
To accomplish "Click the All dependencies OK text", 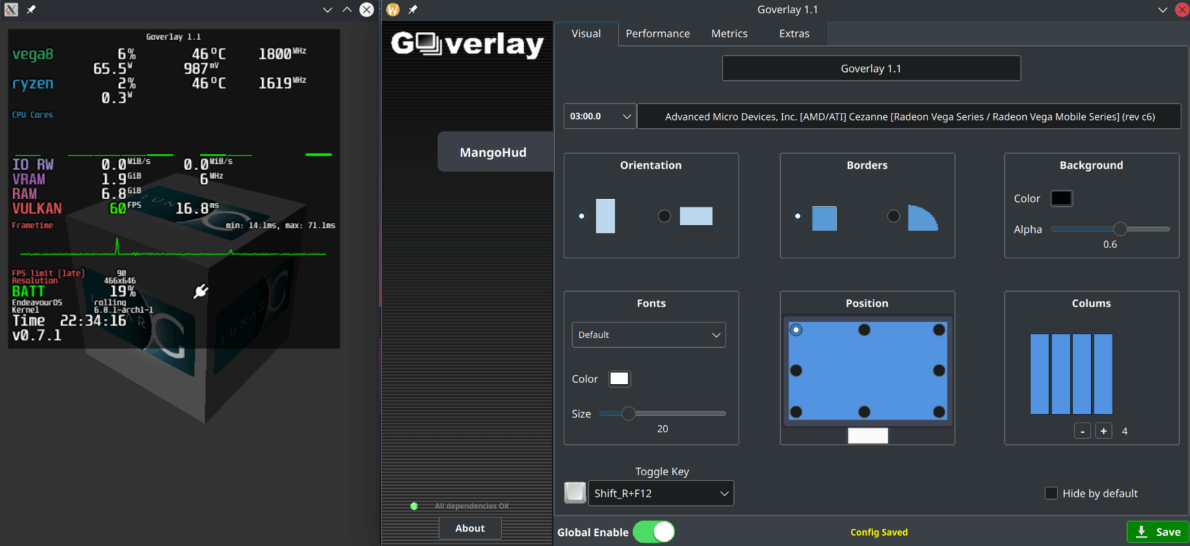I will (x=471, y=506).
